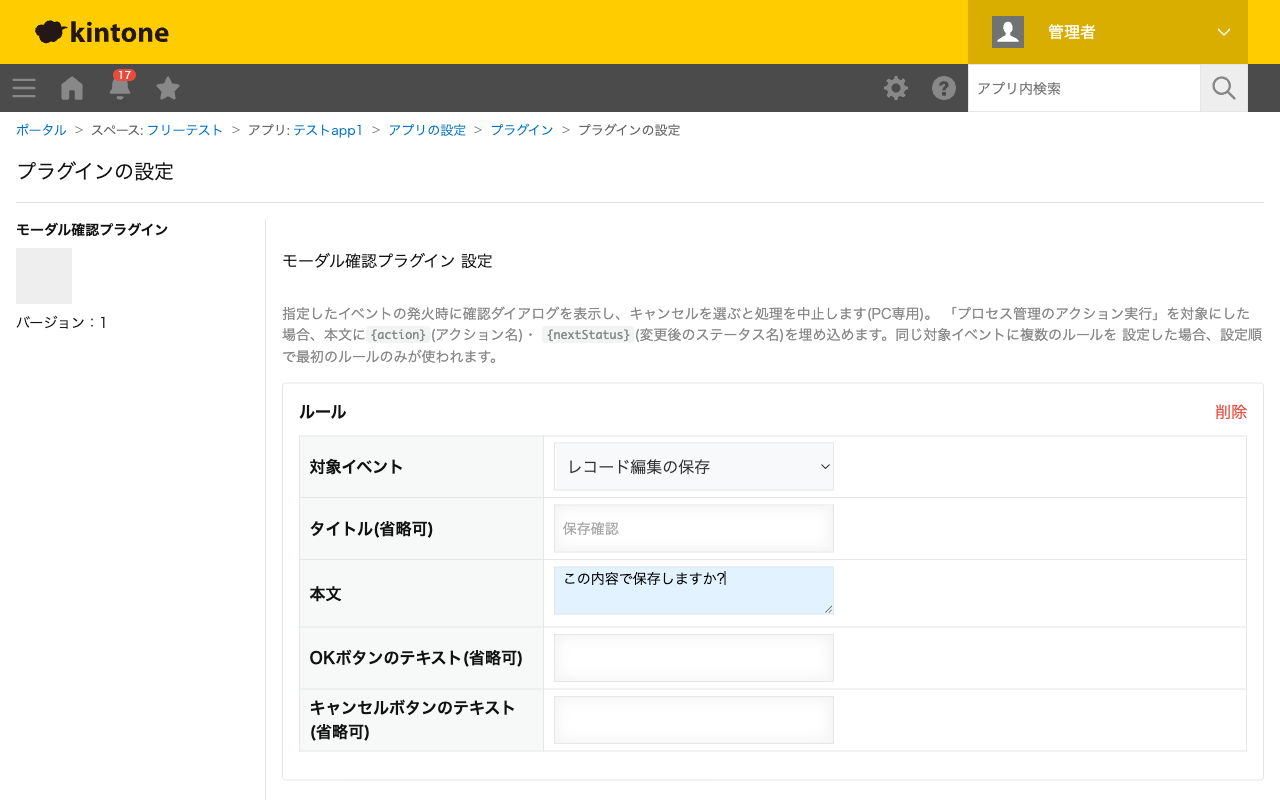The image size is (1280, 800).
Task: Click the kintone logo
Action: click(102, 32)
